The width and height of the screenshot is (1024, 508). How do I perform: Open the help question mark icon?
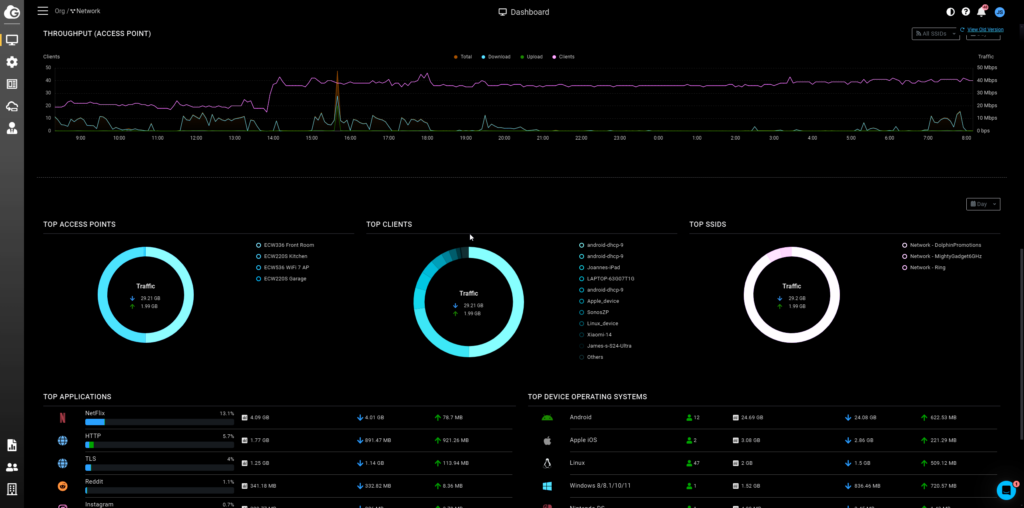(966, 12)
